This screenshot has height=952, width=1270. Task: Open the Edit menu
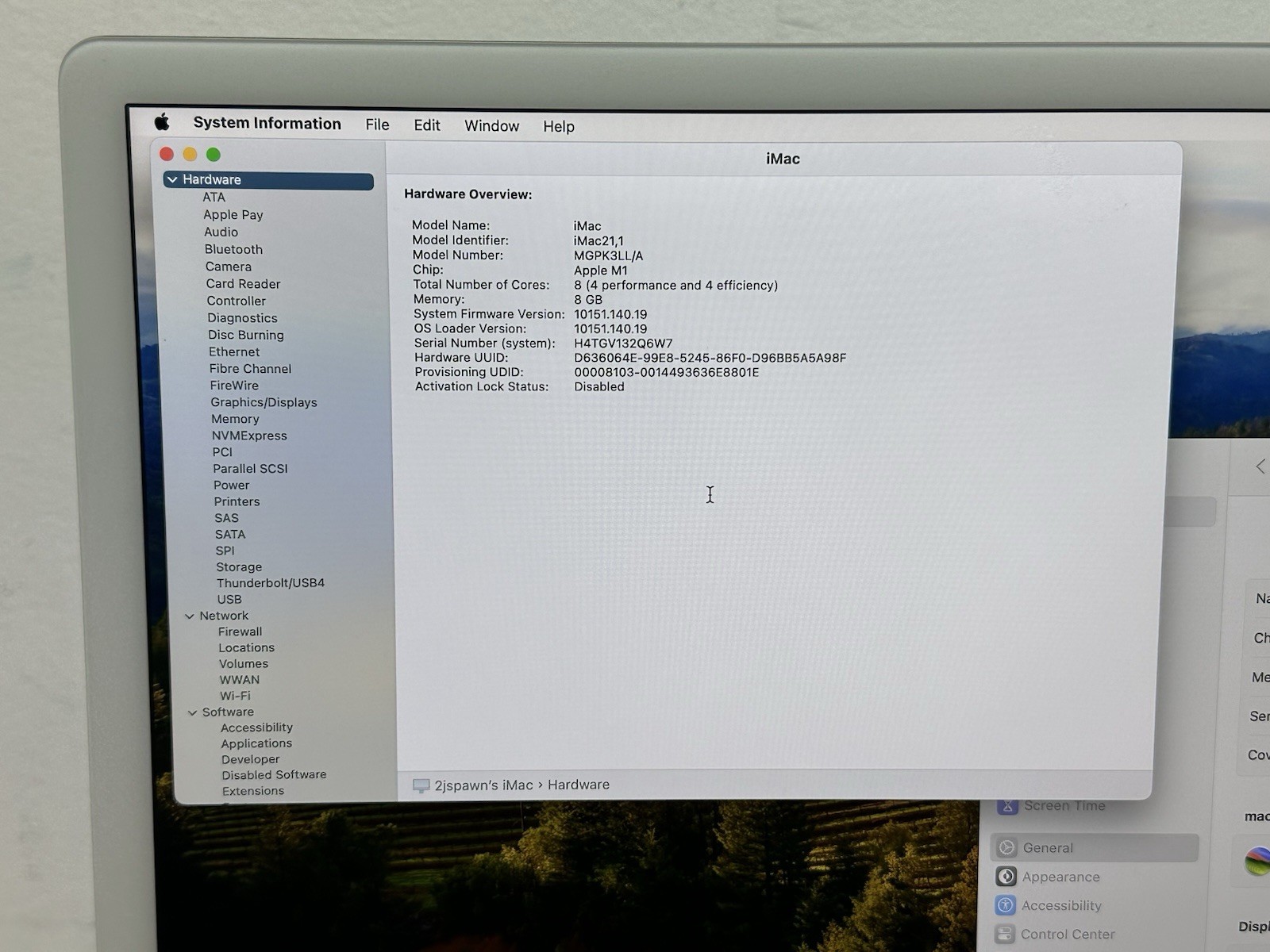pyautogui.click(x=426, y=125)
